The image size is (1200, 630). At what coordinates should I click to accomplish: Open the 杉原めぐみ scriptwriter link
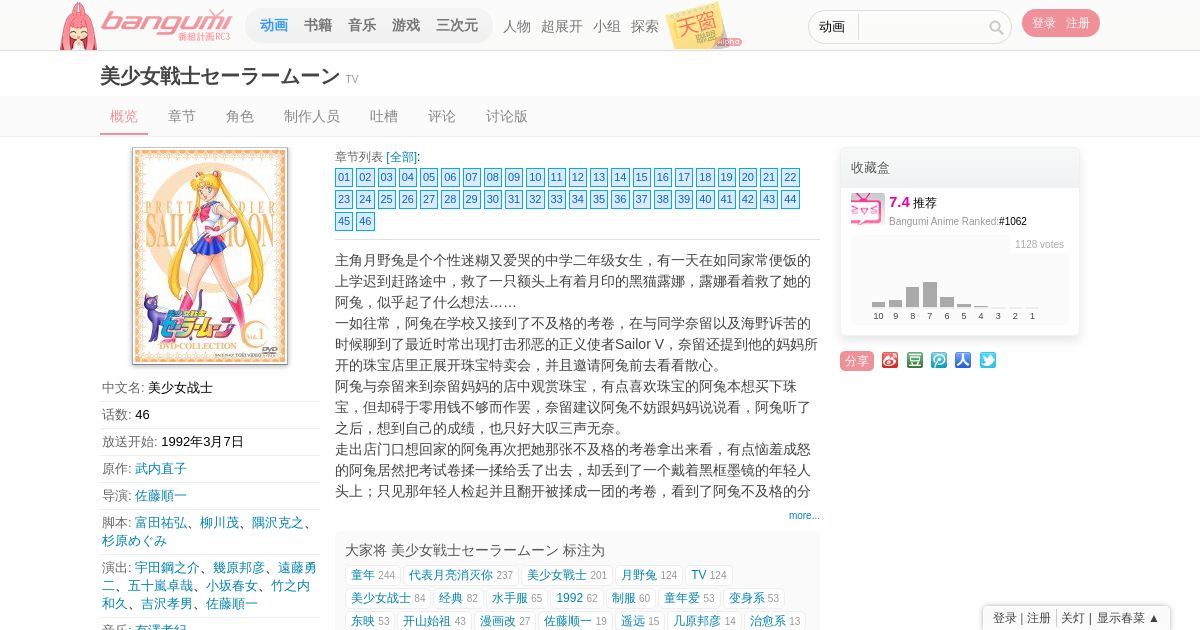[134, 540]
